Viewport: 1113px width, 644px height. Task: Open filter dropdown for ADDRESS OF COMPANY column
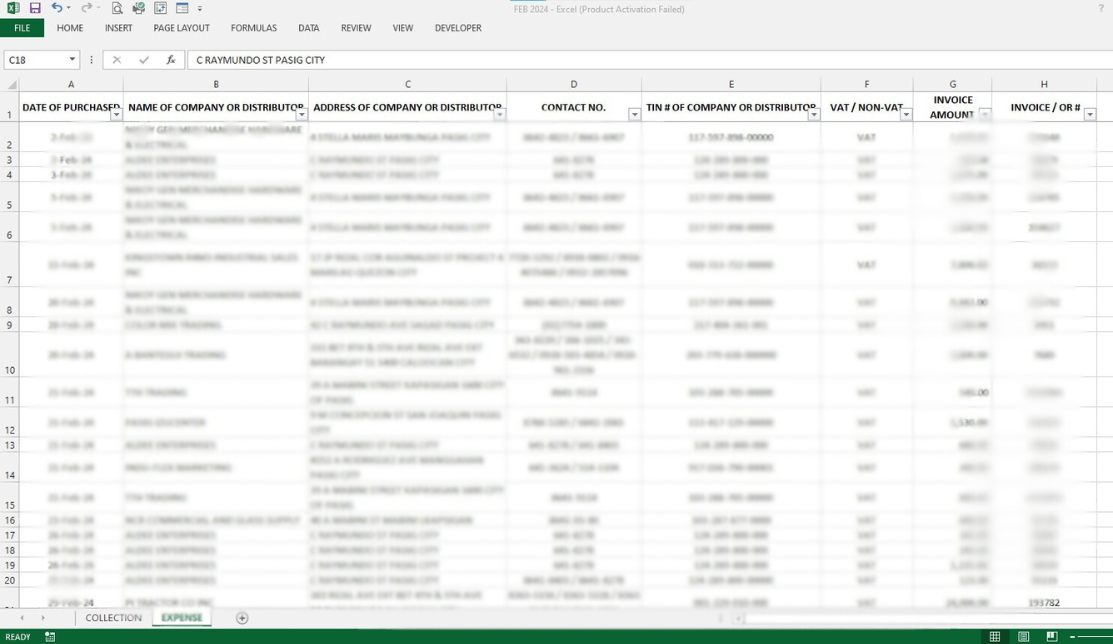click(500, 114)
